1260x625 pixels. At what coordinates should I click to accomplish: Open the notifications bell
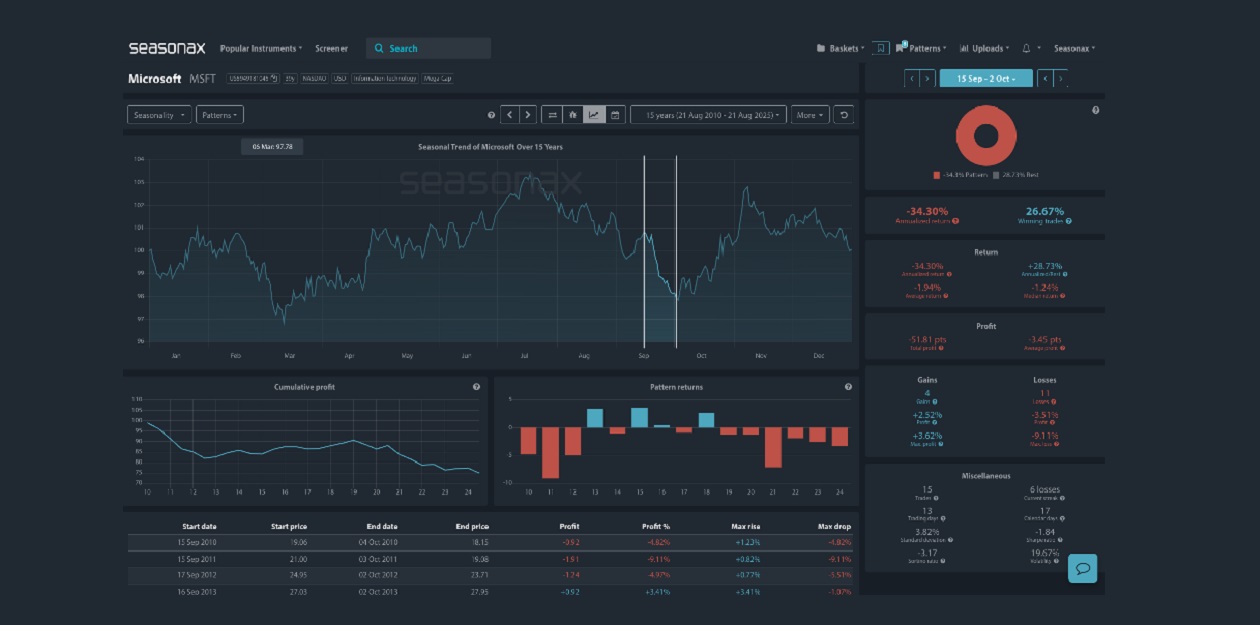1026,48
